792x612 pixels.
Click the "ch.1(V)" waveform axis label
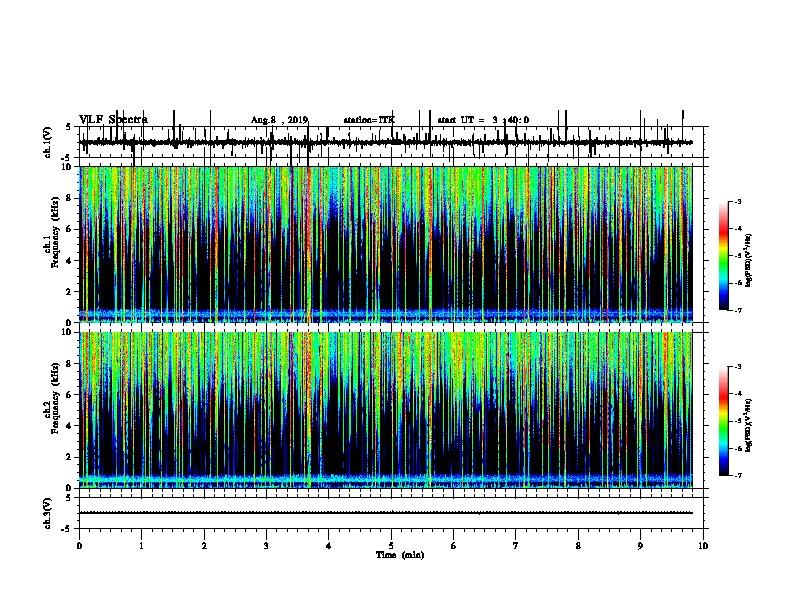click(47, 142)
